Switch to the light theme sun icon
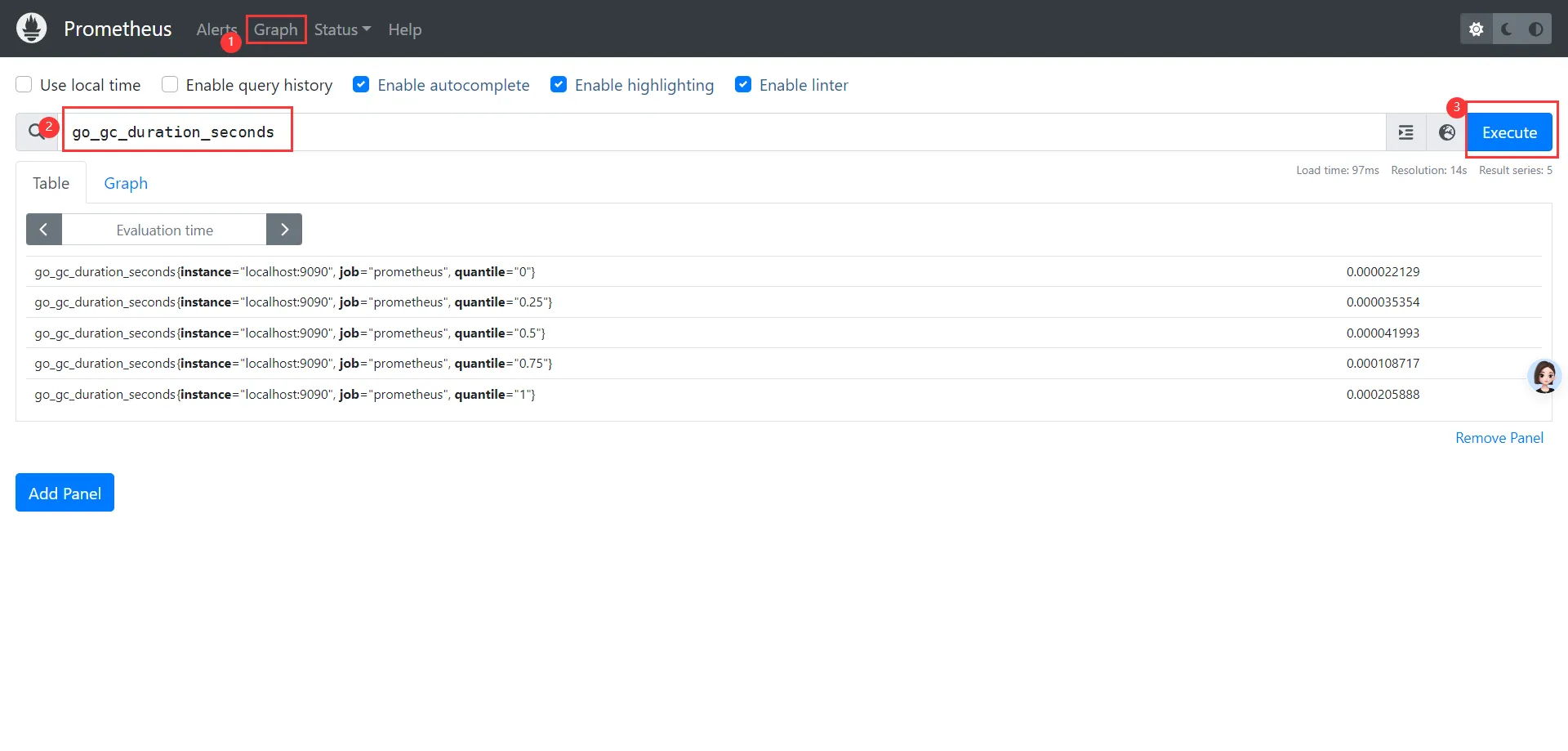The height and width of the screenshot is (751, 1568). point(1476,29)
